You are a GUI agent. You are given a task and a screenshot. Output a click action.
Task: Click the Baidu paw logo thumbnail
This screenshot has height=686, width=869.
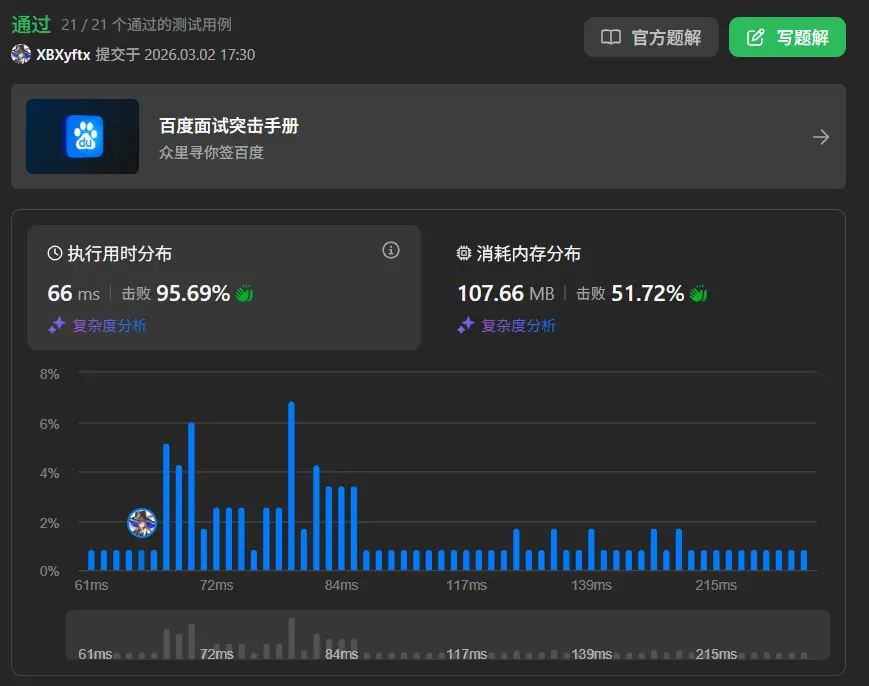tap(83, 137)
